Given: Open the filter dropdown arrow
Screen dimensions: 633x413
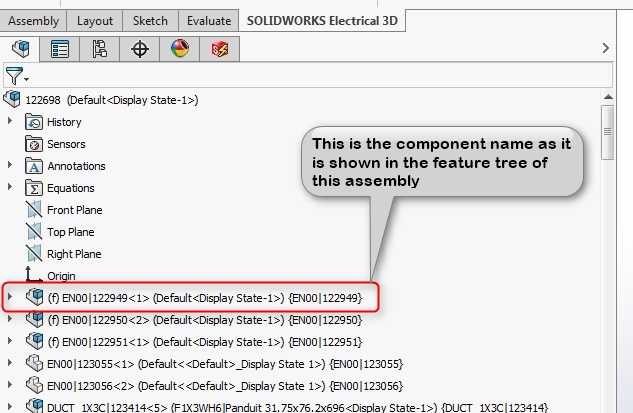Looking at the screenshot, I should (x=26, y=79).
